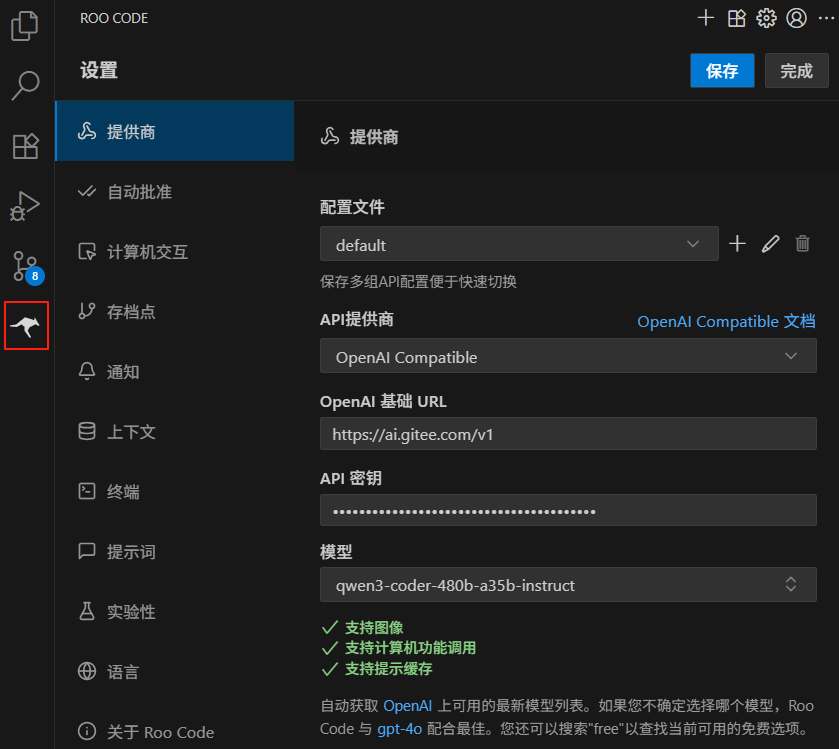This screenshot has height=749, width=839.
Task: Click the API 密钥 input field
Action: tap(568, 510)
